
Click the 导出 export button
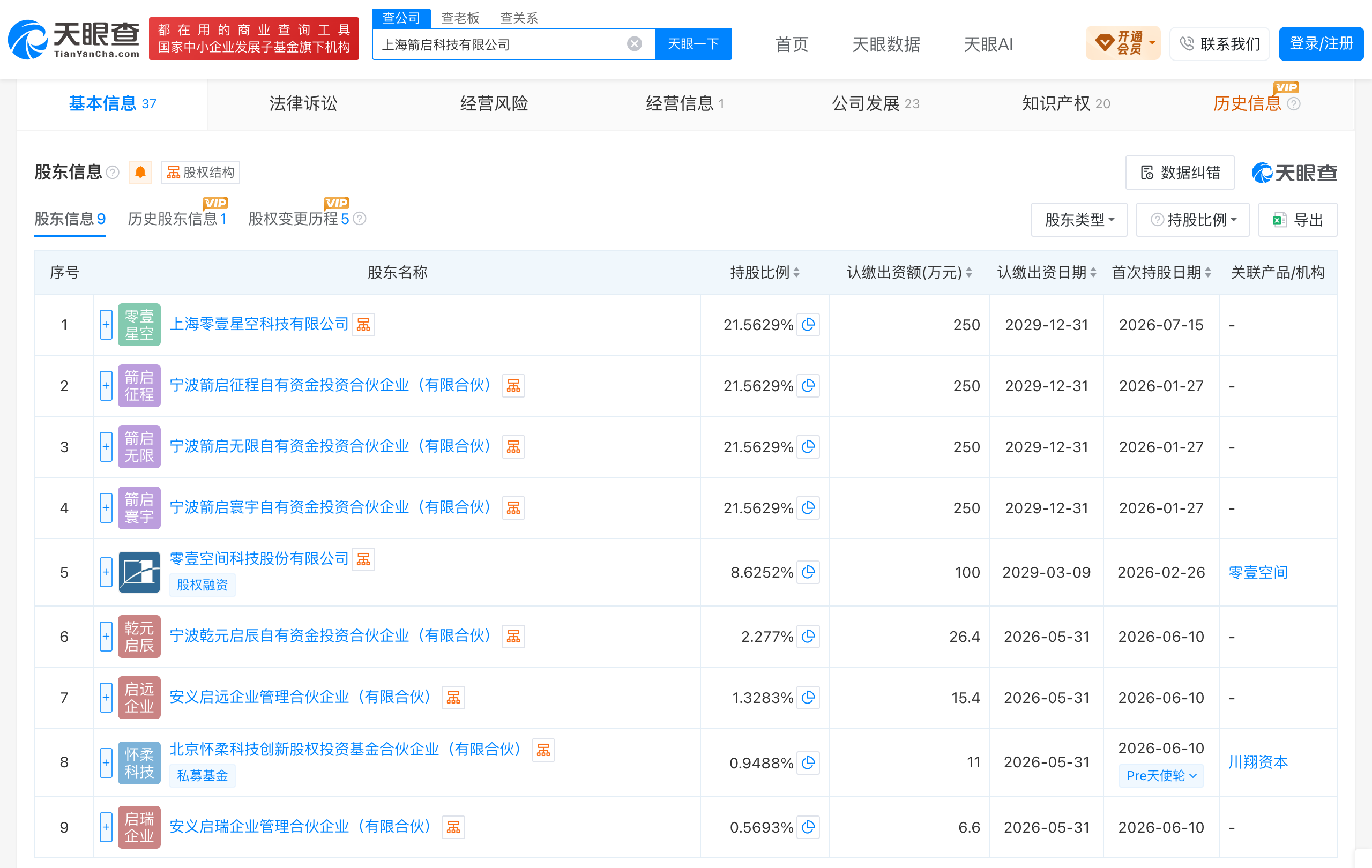(1298, 219)
